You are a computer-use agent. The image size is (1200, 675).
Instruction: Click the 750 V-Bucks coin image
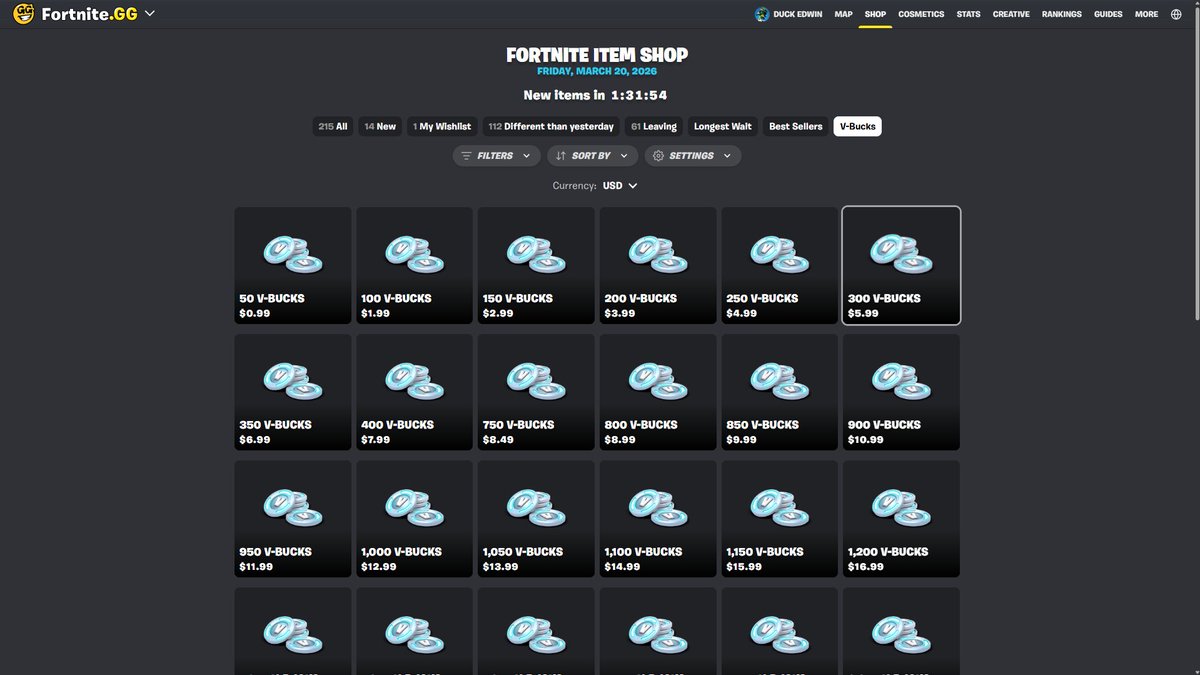click(537, 380)
